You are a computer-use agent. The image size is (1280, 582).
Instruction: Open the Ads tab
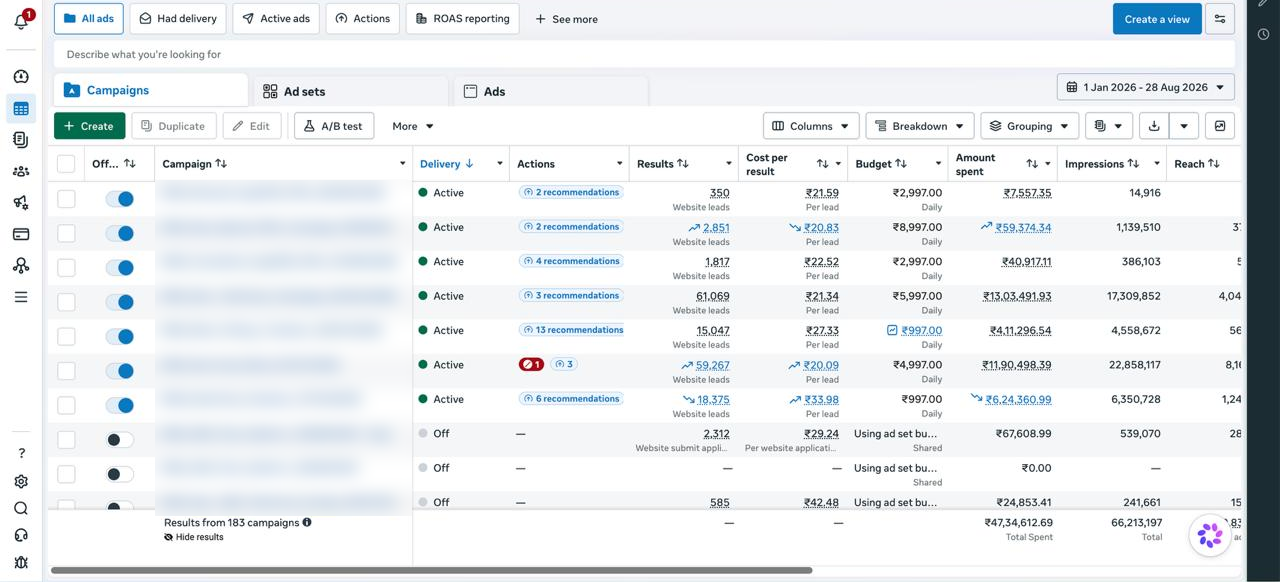point(550,91)
